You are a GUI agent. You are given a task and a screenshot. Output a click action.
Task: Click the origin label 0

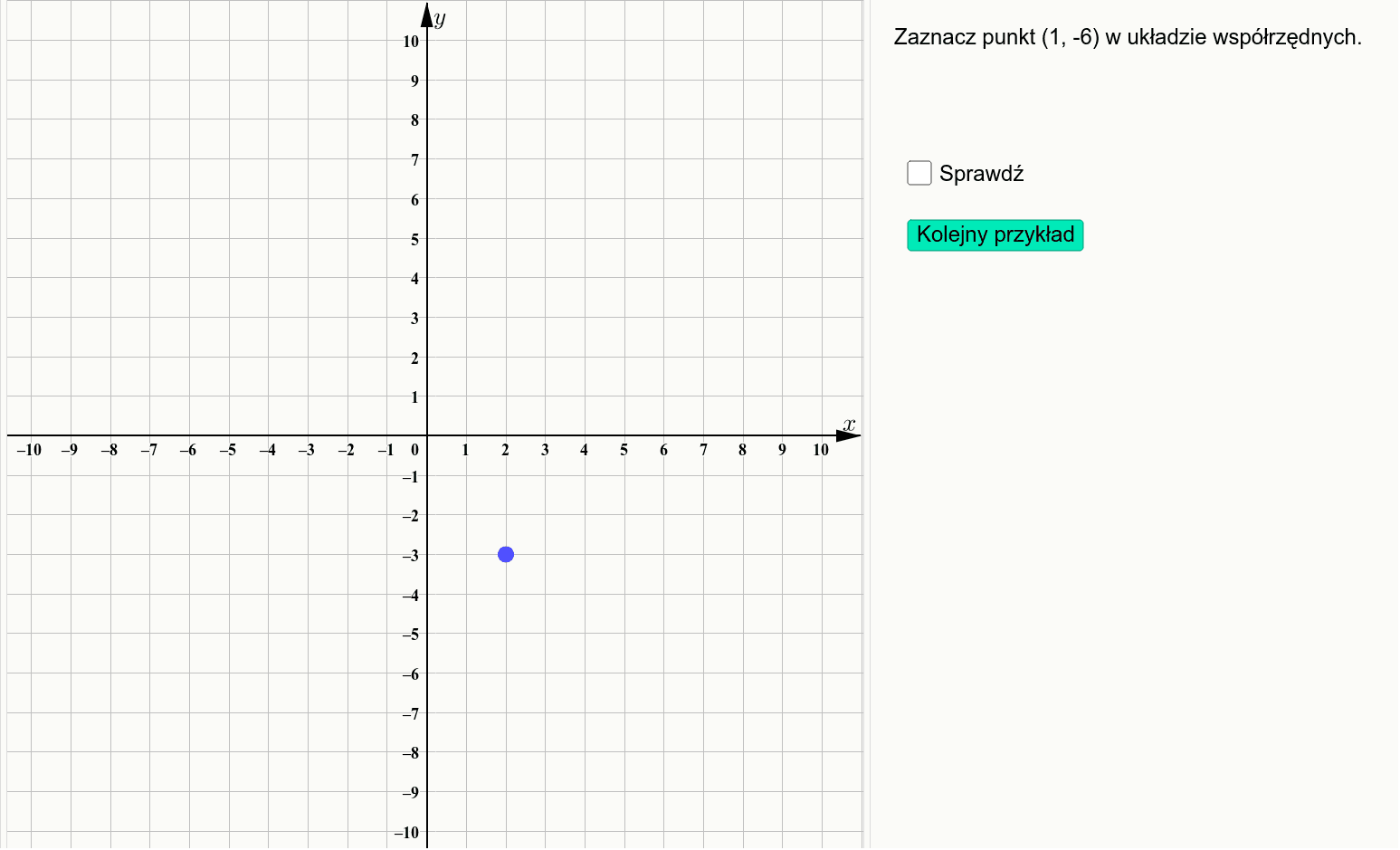click(415, 450)
